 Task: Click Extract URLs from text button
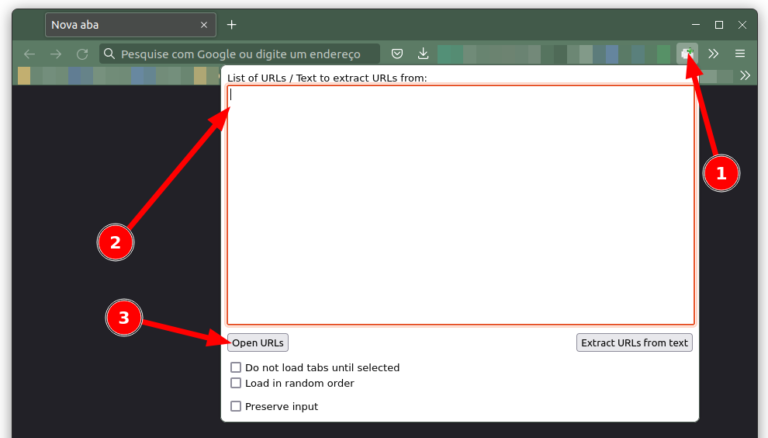635,343
